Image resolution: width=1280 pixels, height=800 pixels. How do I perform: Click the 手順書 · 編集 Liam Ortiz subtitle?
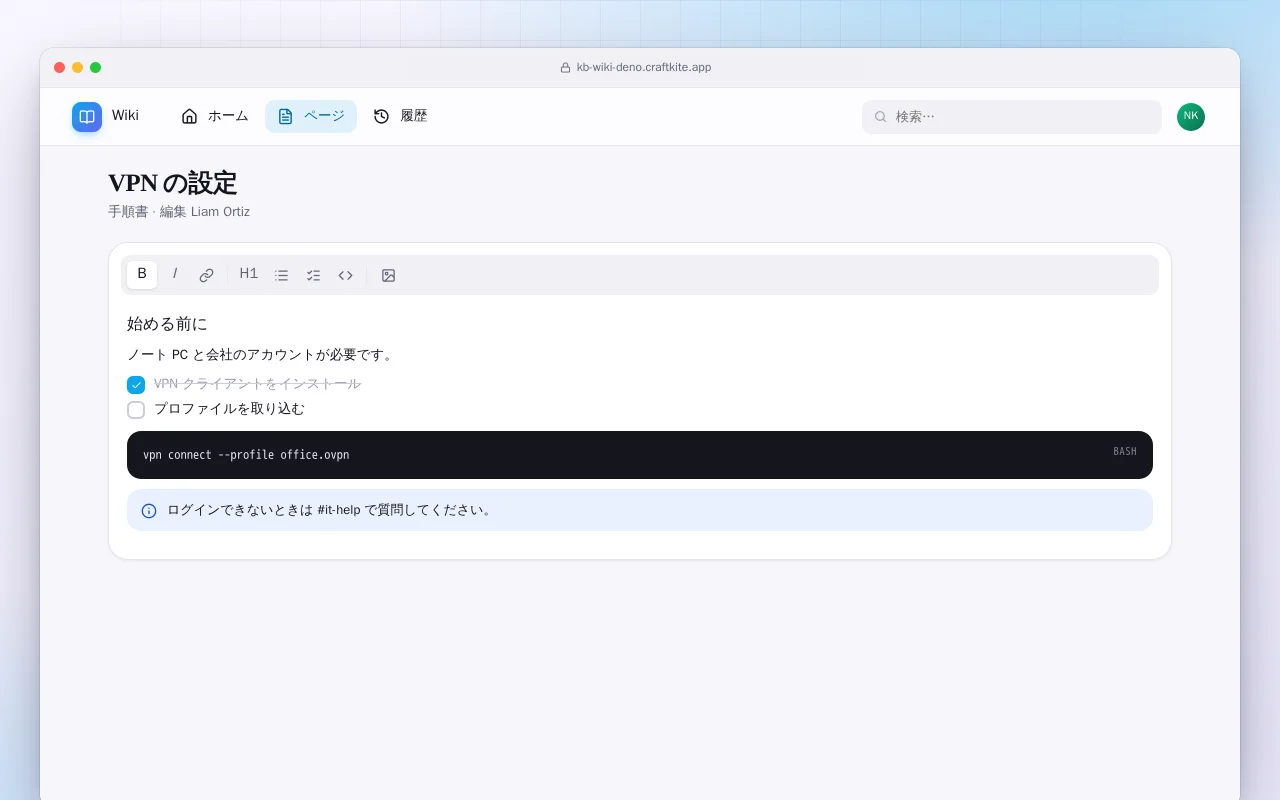point(179,212)
